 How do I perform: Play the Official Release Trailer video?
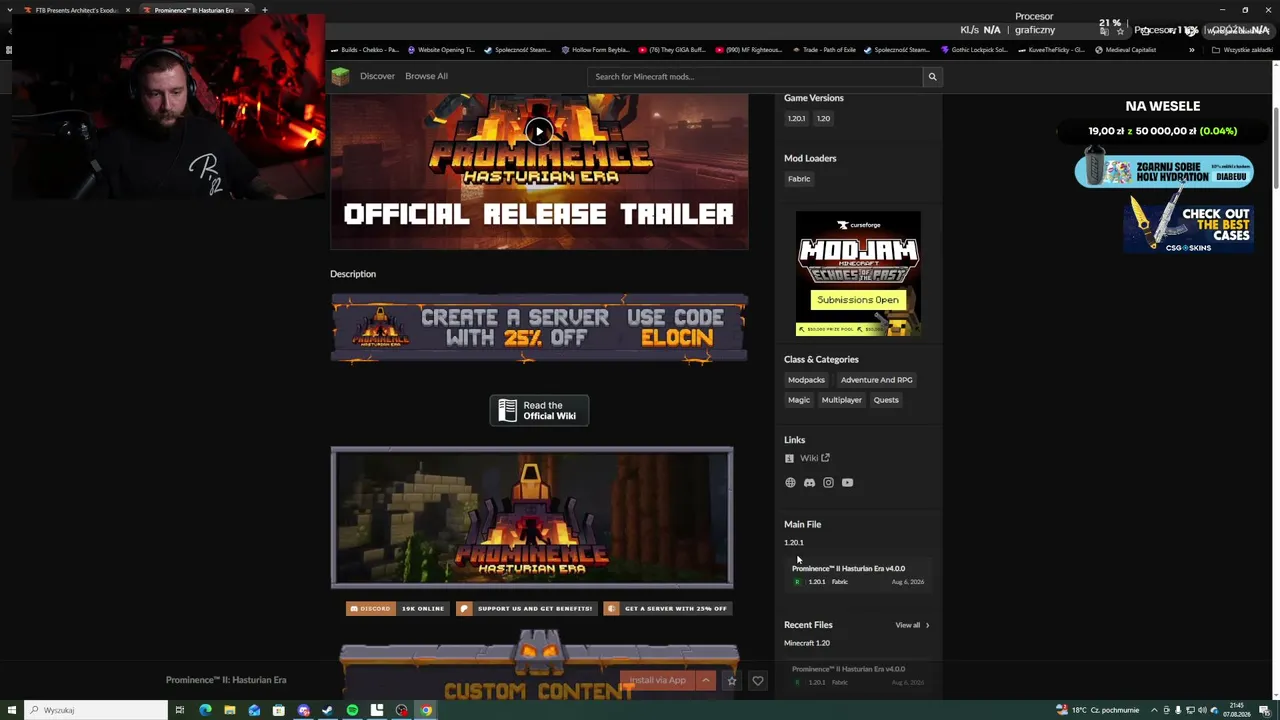click(x=539, y=131)
